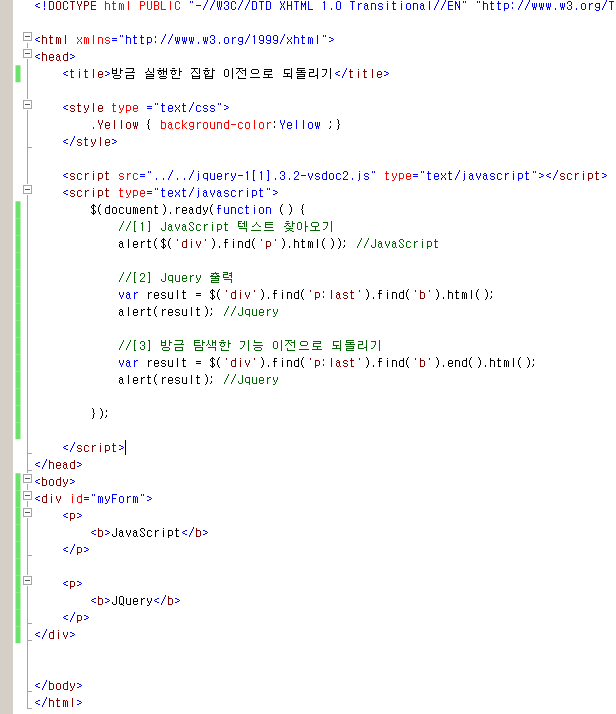The image size is (616, 714).
Task: Click the Korean title text inside title tag
Action: tap(222, 73)
